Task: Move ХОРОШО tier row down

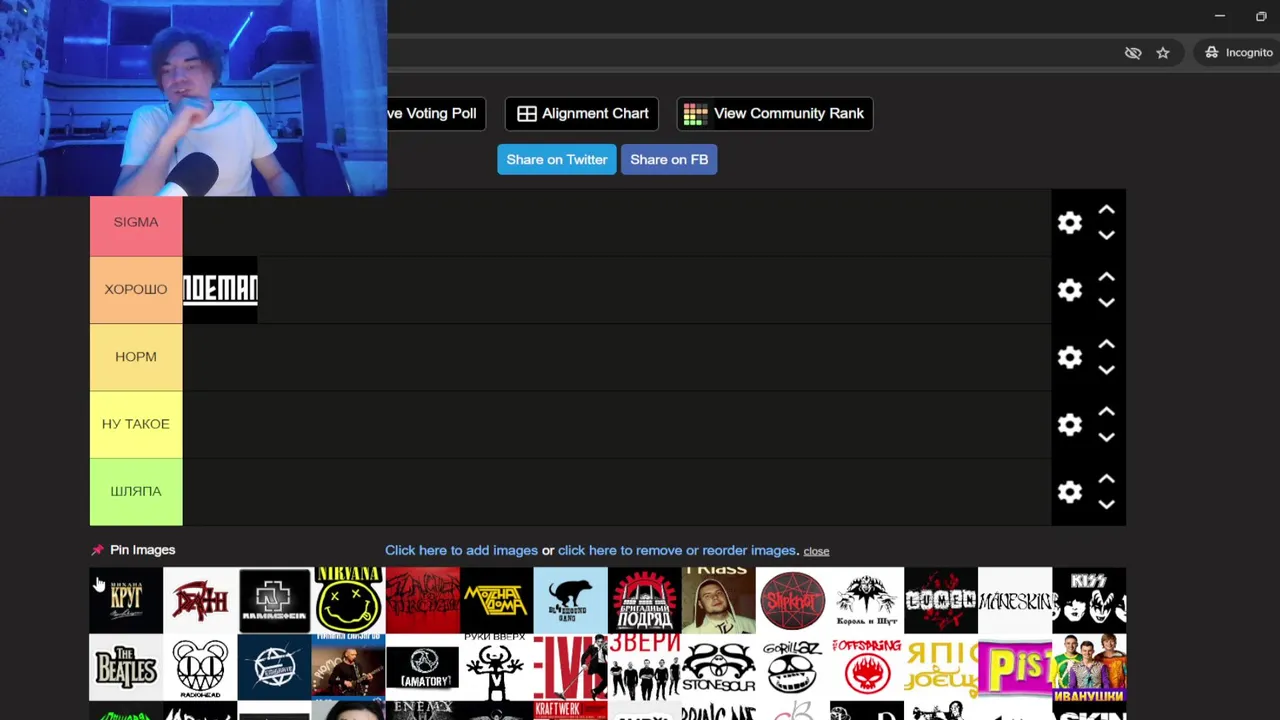Action: click(x=1106, y=302)
